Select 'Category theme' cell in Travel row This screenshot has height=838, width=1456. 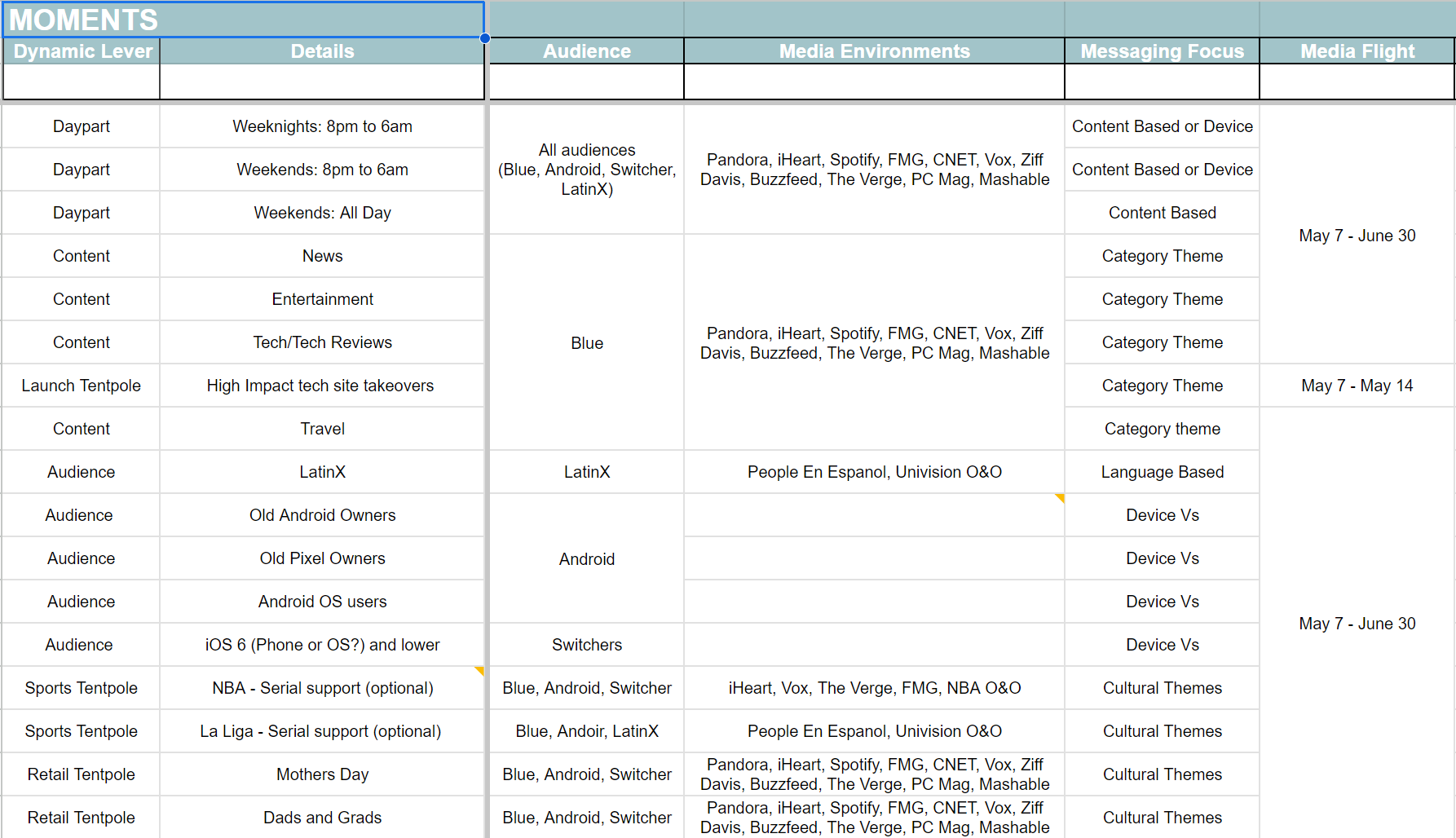1162,429
